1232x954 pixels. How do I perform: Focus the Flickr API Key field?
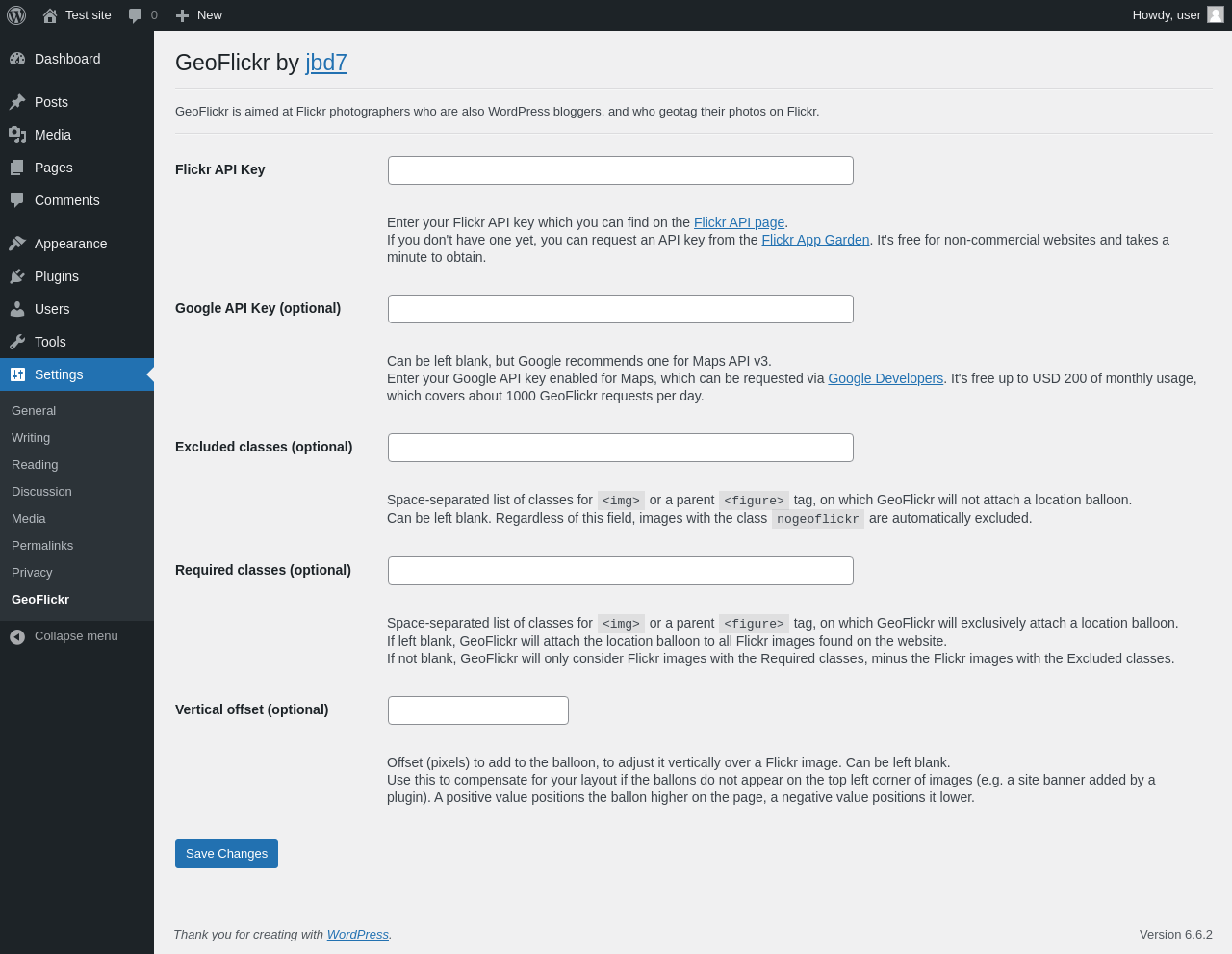[621, 170]
